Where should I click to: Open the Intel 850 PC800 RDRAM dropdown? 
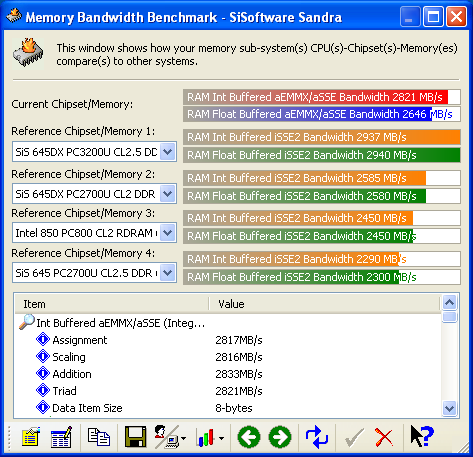(x=168, y=232)
